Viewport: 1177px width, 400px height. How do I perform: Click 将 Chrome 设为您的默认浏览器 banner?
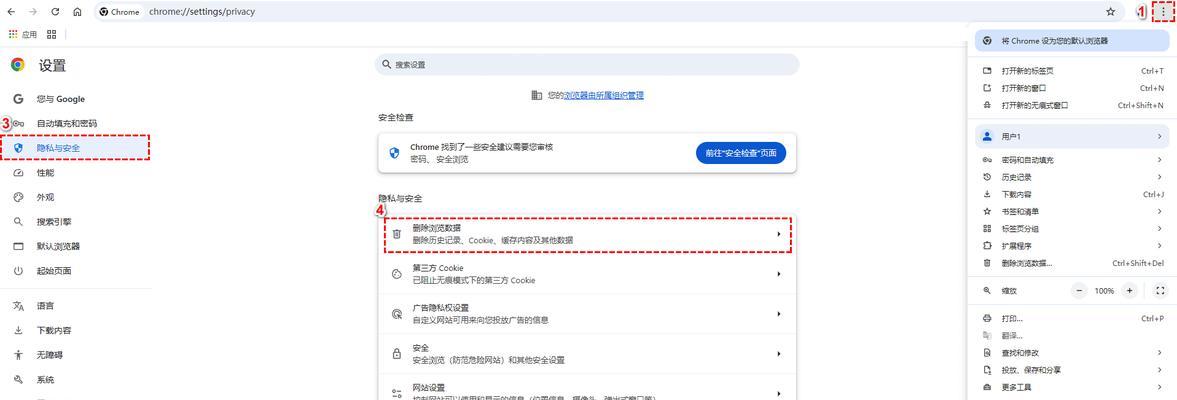tap(1073, 41)
